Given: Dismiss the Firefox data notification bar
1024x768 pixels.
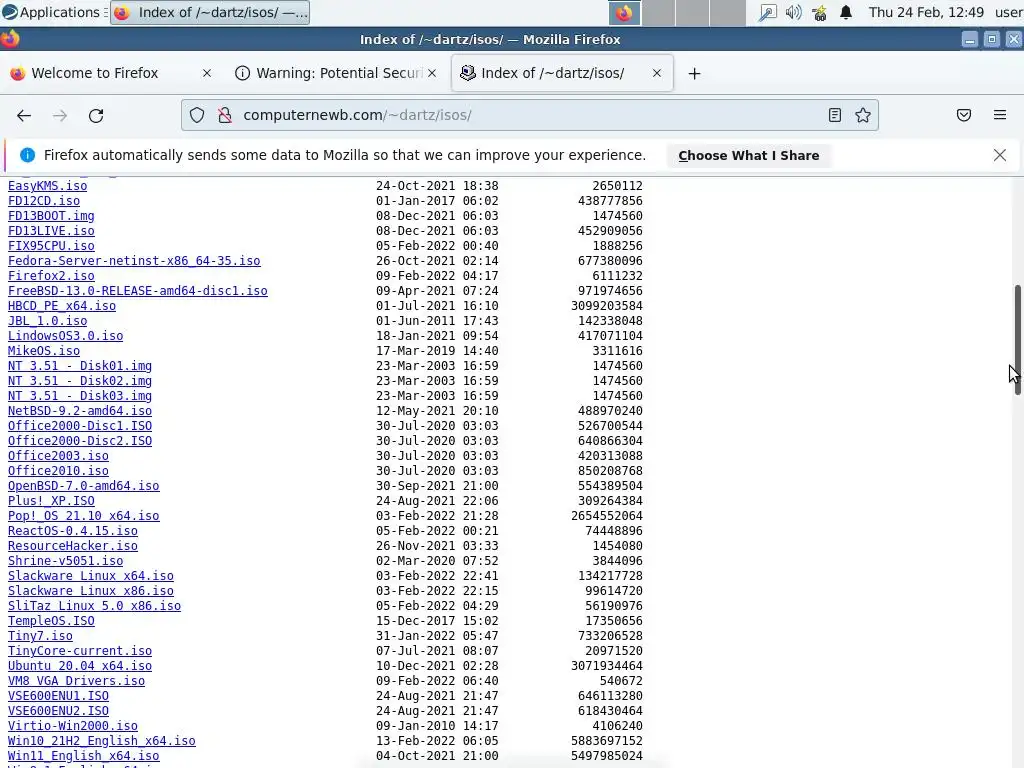Looking at the screenshot, I should [x=1000, y=155].
